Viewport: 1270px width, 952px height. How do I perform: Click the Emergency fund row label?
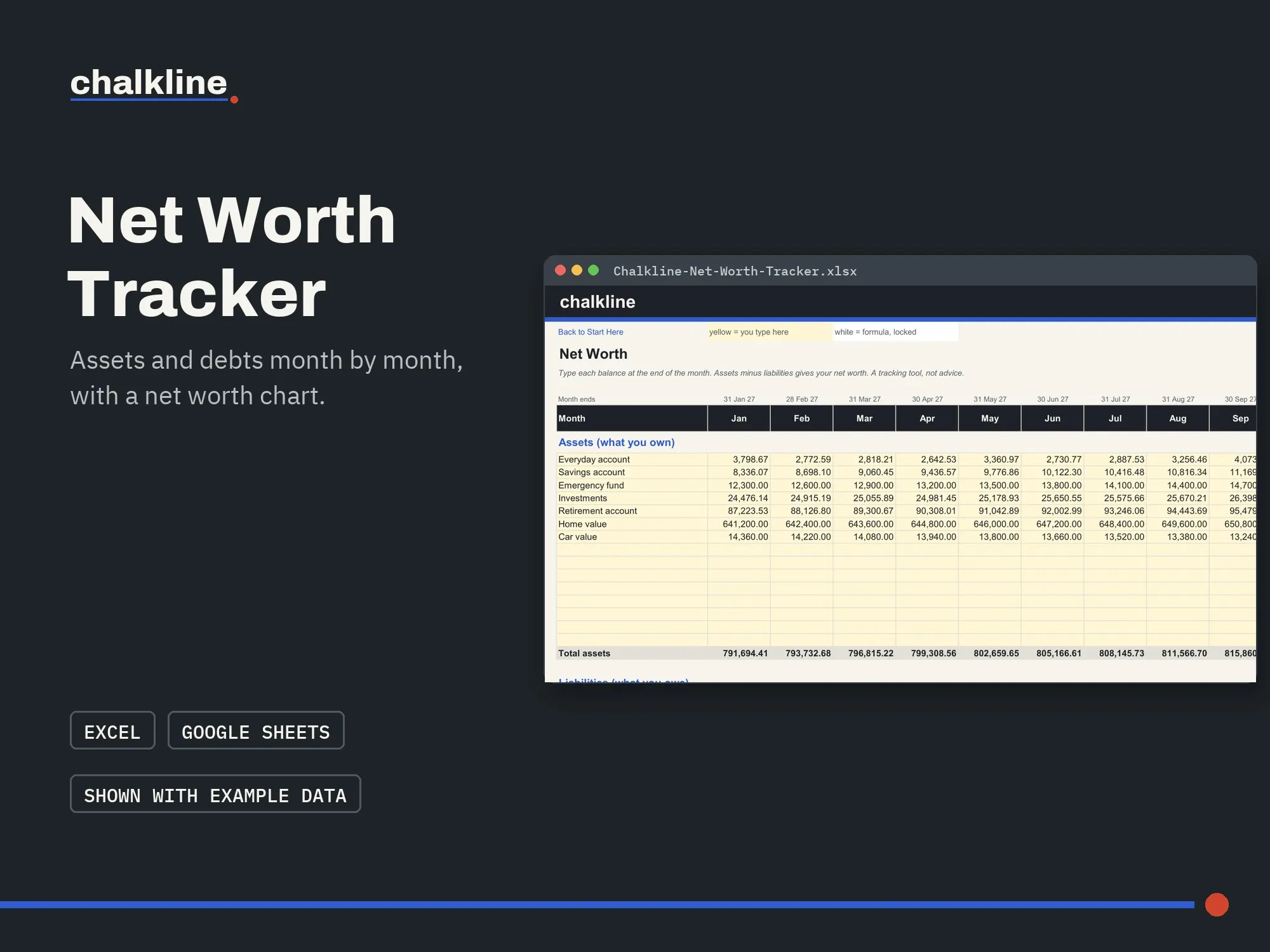(x=591, y=486)
